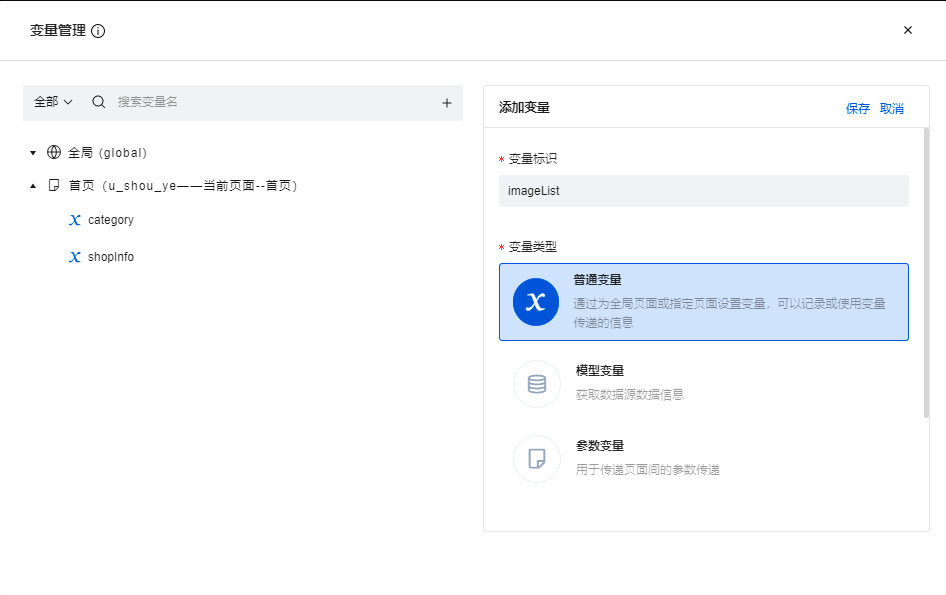Click 用于传递页面间的参数传递 description text

(x=647, y=469)
